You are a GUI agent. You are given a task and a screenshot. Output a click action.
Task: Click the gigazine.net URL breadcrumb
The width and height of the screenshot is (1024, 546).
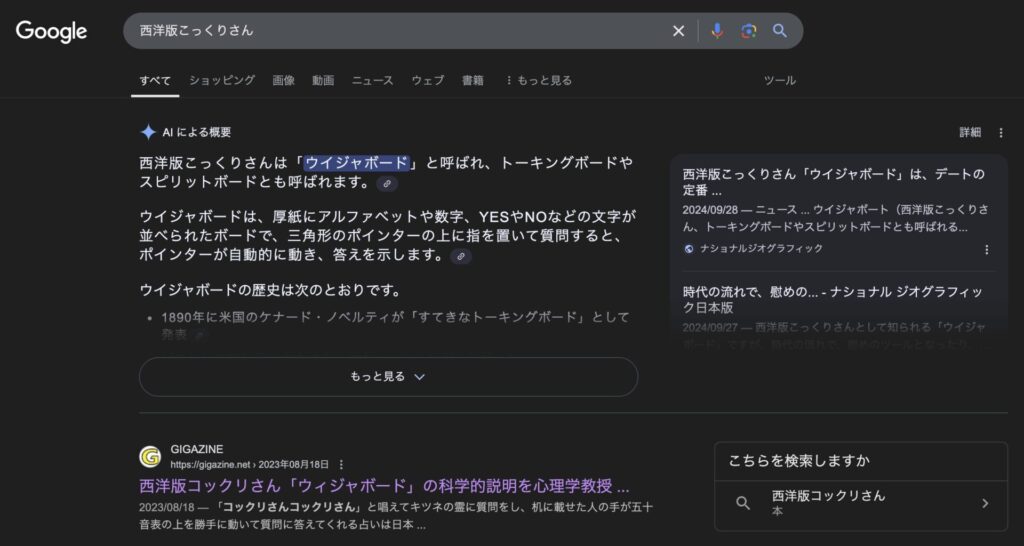(x=249, y=465)
